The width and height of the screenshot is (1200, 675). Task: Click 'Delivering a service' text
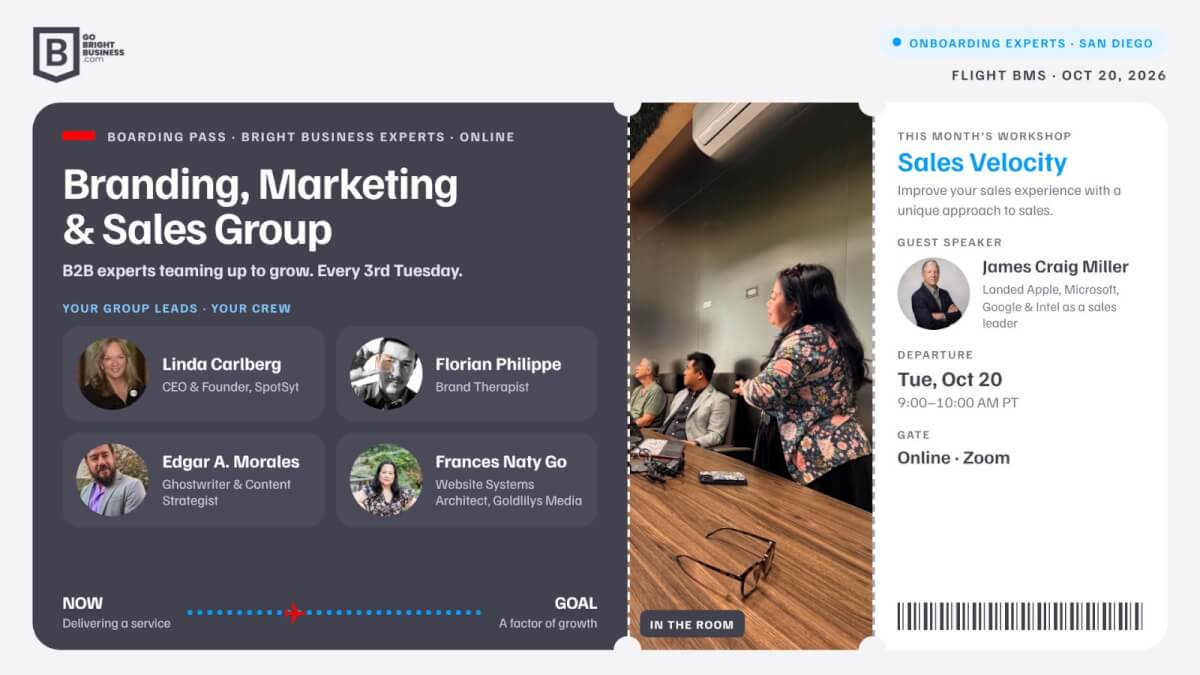(x=117, y=623)
